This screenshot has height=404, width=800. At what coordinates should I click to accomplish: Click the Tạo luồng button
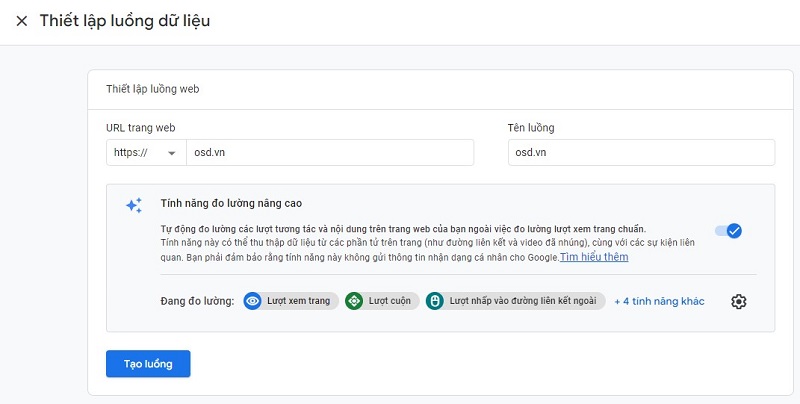[148, 364]
